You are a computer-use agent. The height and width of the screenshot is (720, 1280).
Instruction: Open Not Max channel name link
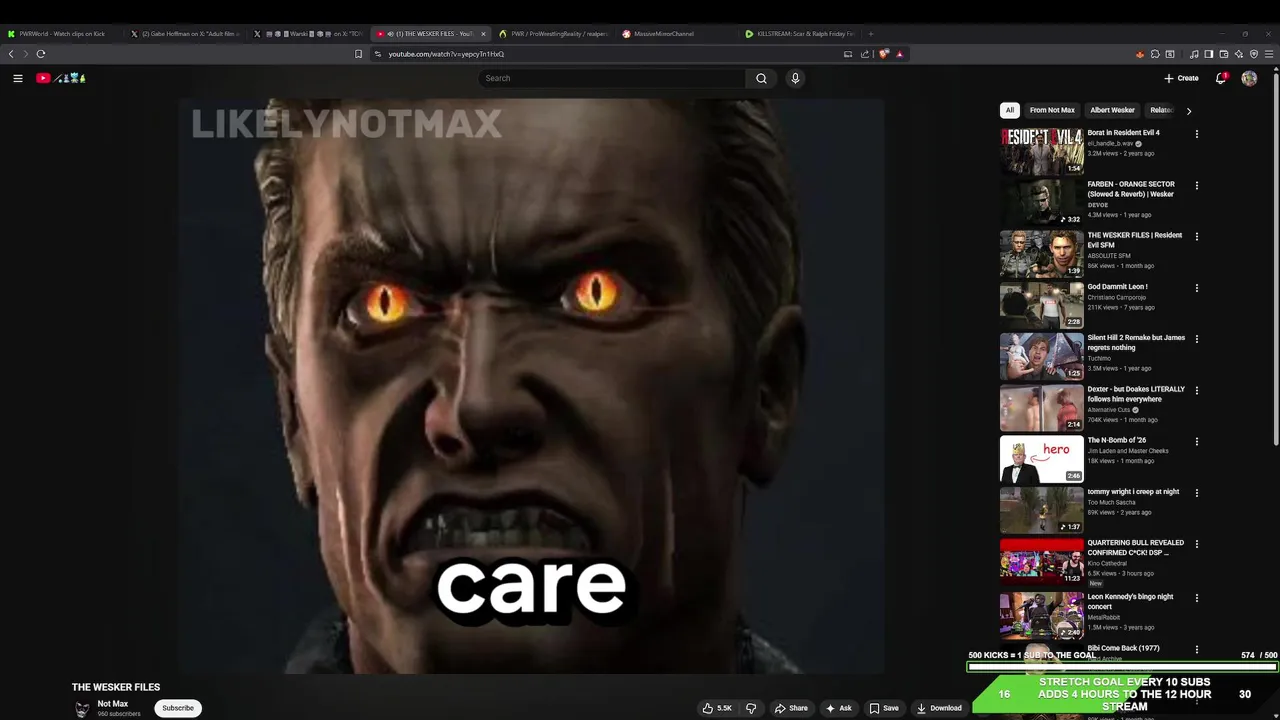(x=113, y=704)
